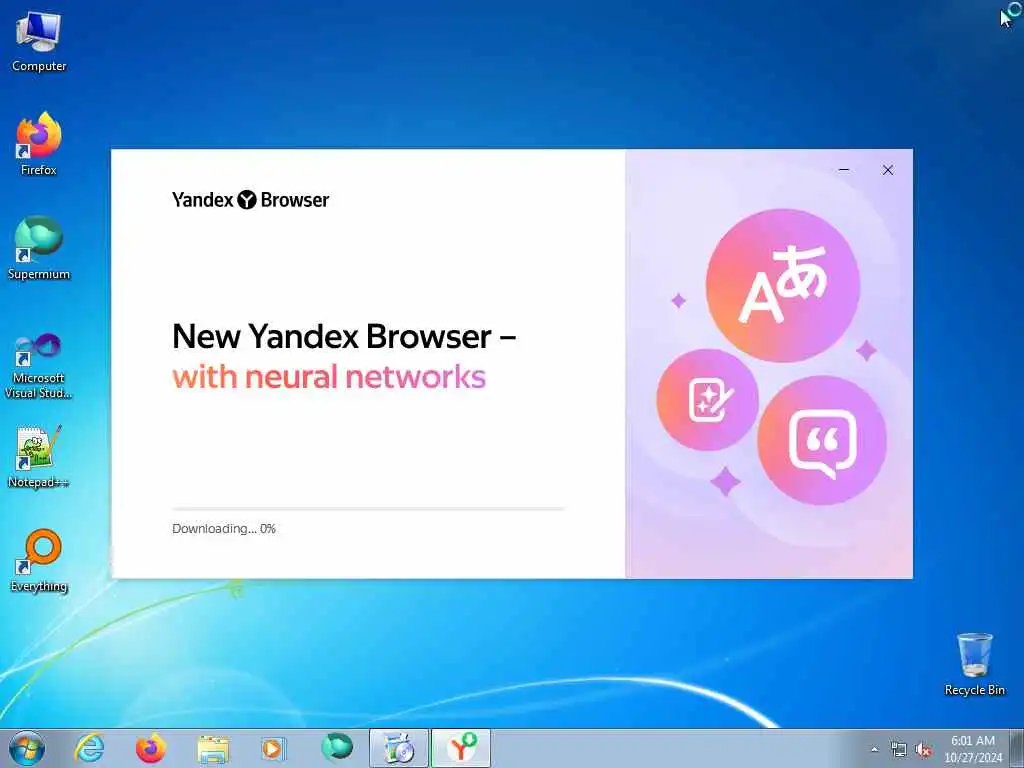The height and width of the screenshot is (768, 1024).
Task: Click the Show desktop strip
Action: click(x=1017, y=749)
